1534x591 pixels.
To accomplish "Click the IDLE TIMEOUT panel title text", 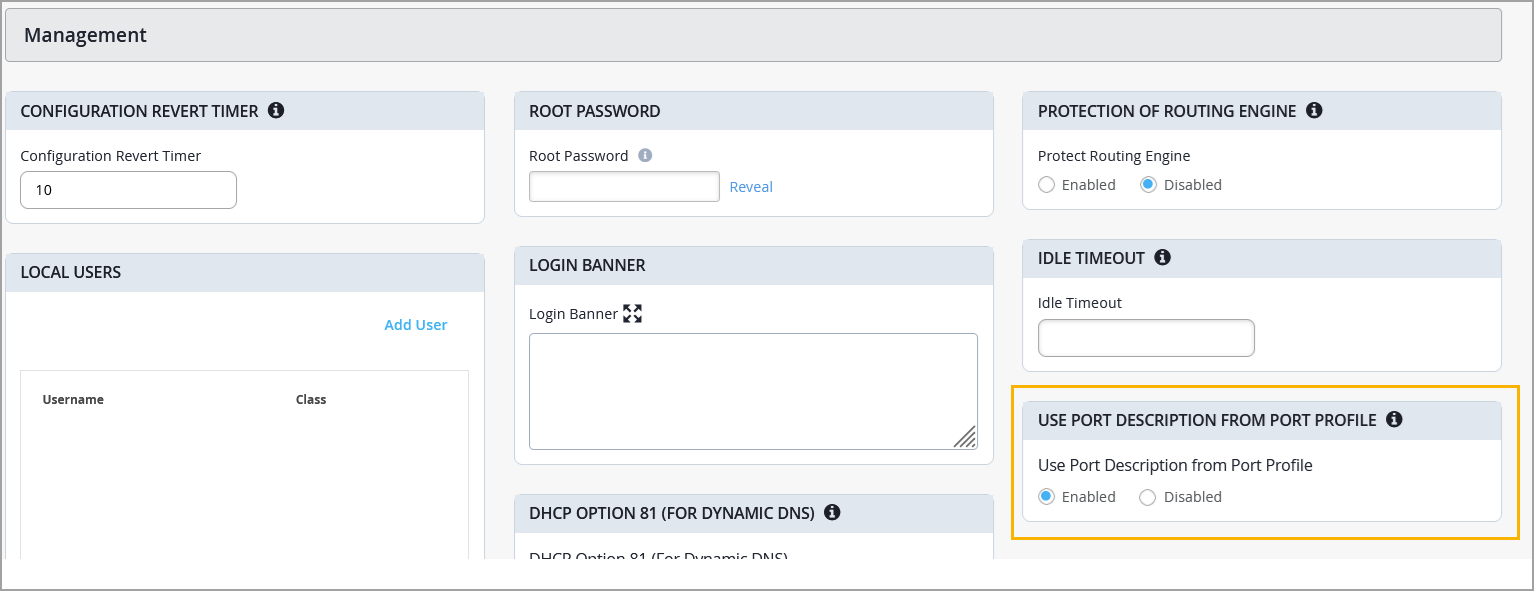I will pyautogui.click(x=1091, y=258).
